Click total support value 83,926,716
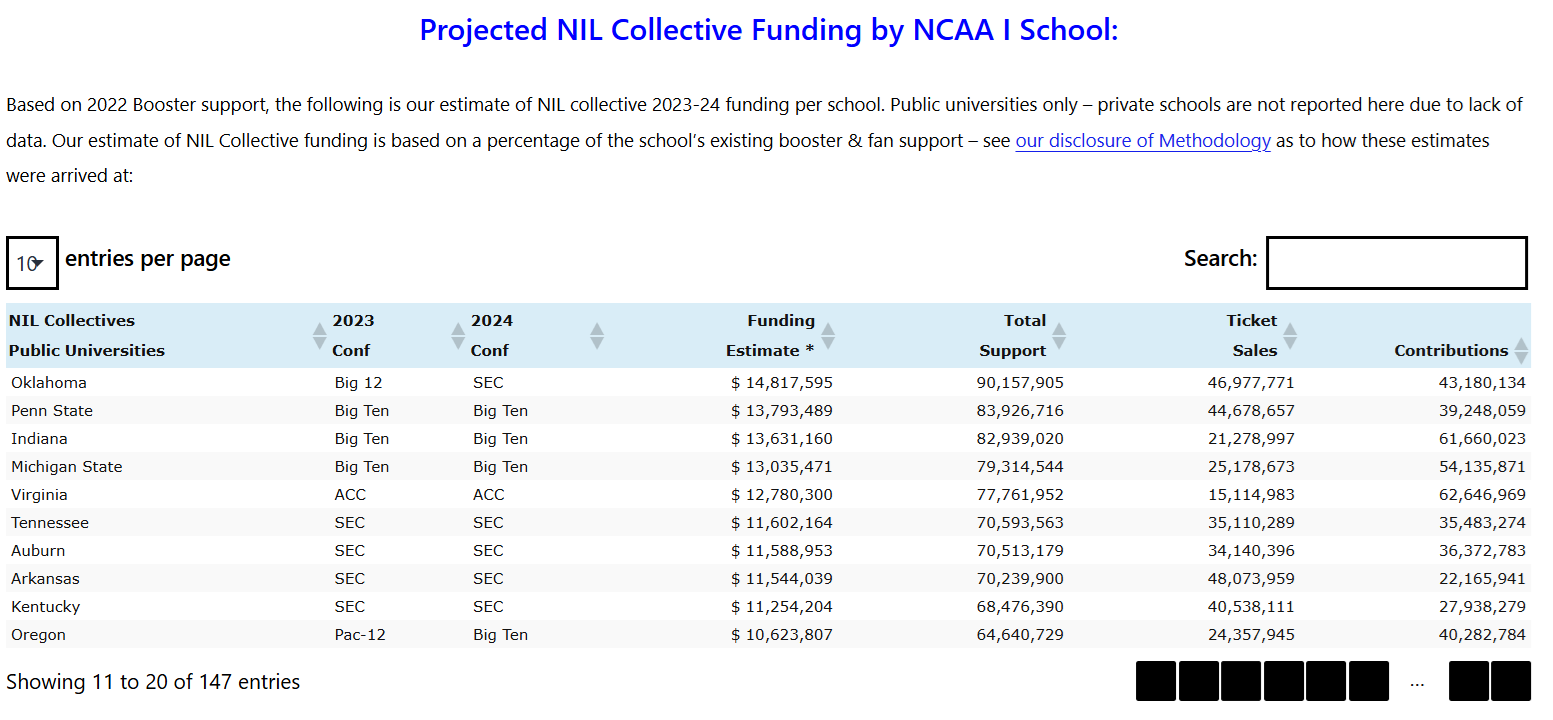This screenshot has height=720, width=1553. coord(1020,411)
